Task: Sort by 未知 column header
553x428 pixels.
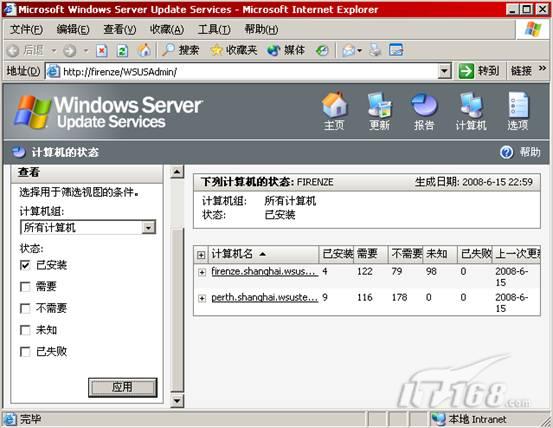Action: pyautogui.click(x=440, y=254)
